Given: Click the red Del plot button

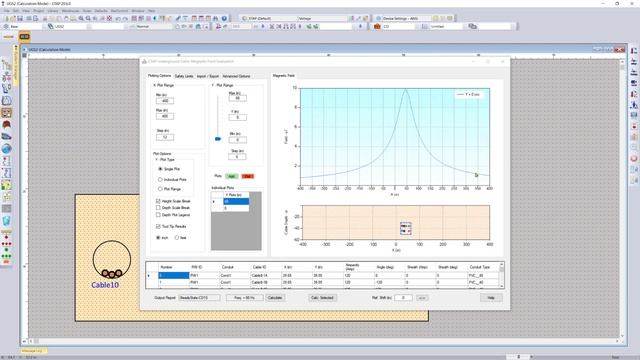Looking at the screenshot, I should 248,176.
